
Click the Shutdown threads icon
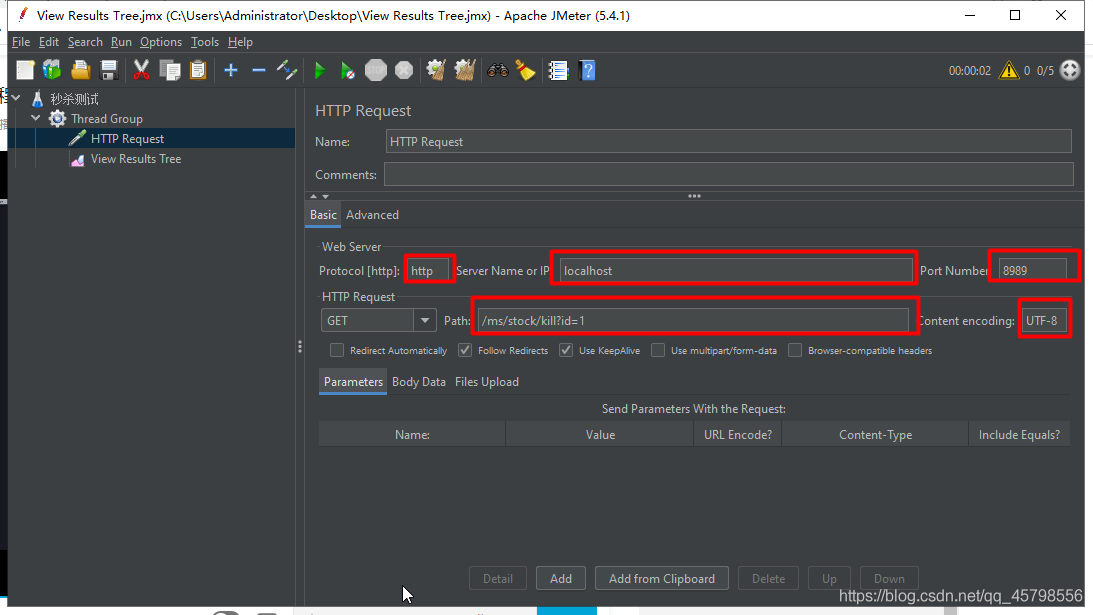[404, 70]
